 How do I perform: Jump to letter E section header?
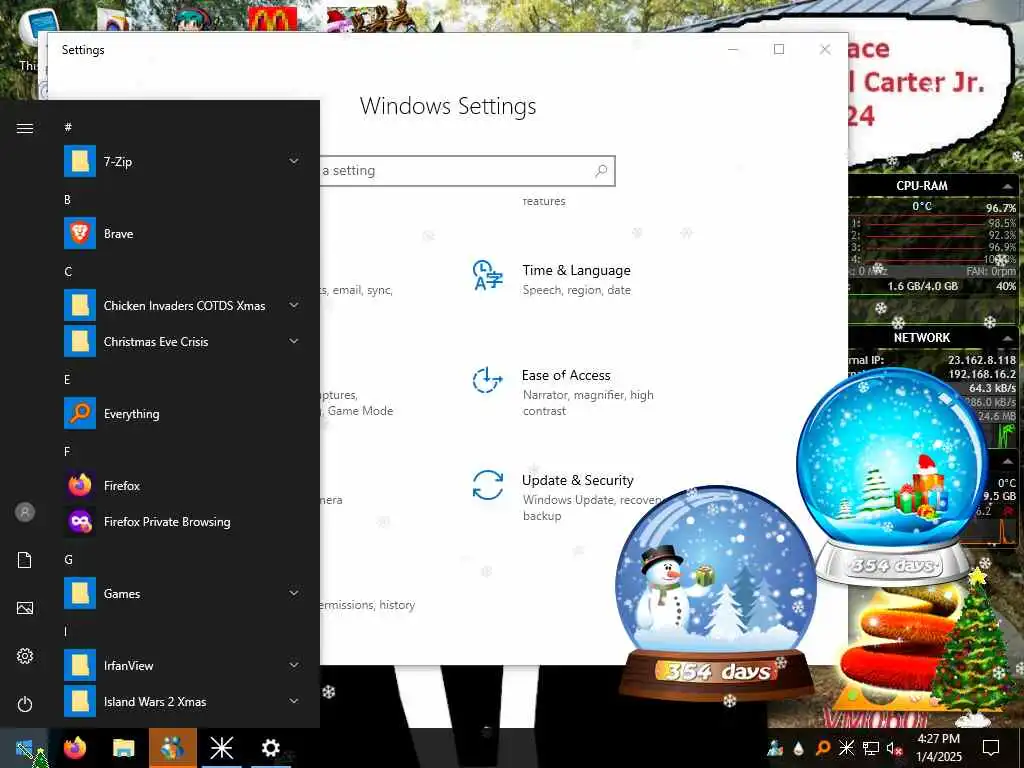tap(67, 379)
